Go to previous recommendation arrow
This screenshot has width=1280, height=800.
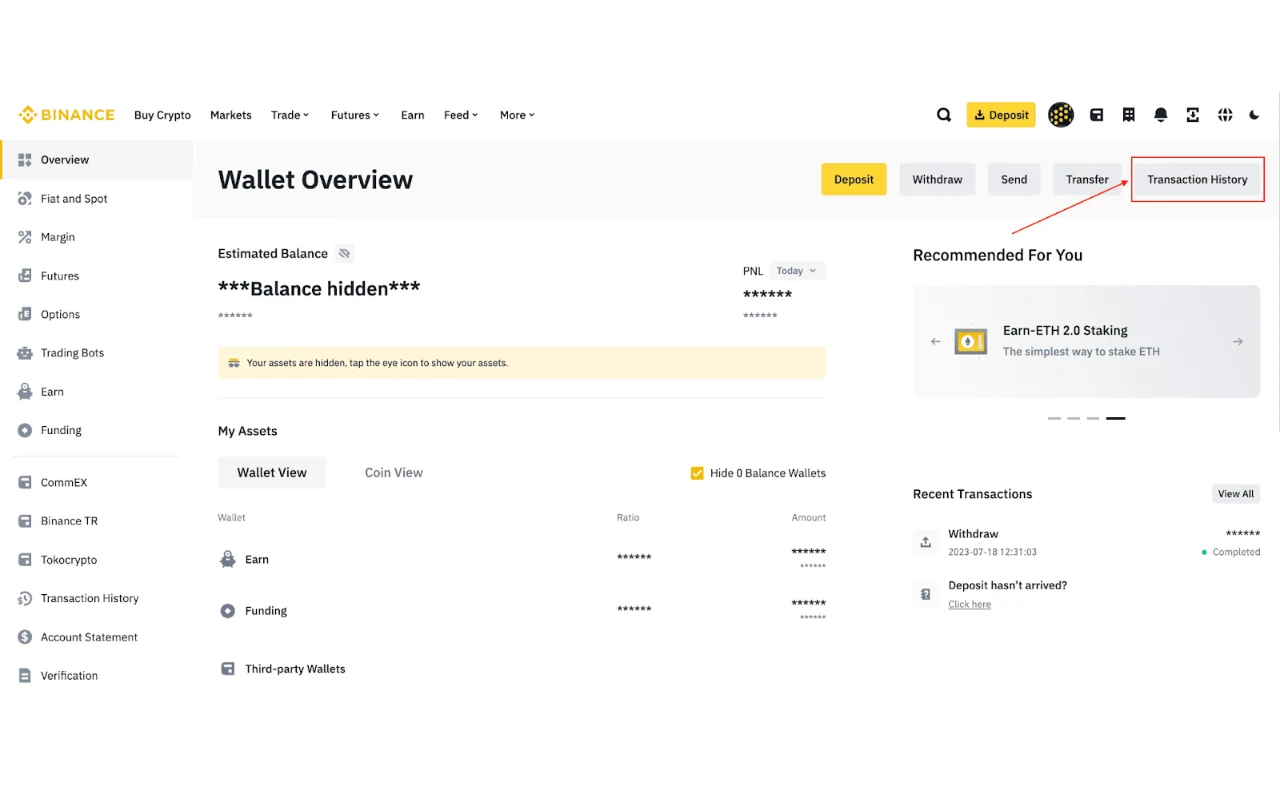936,342
